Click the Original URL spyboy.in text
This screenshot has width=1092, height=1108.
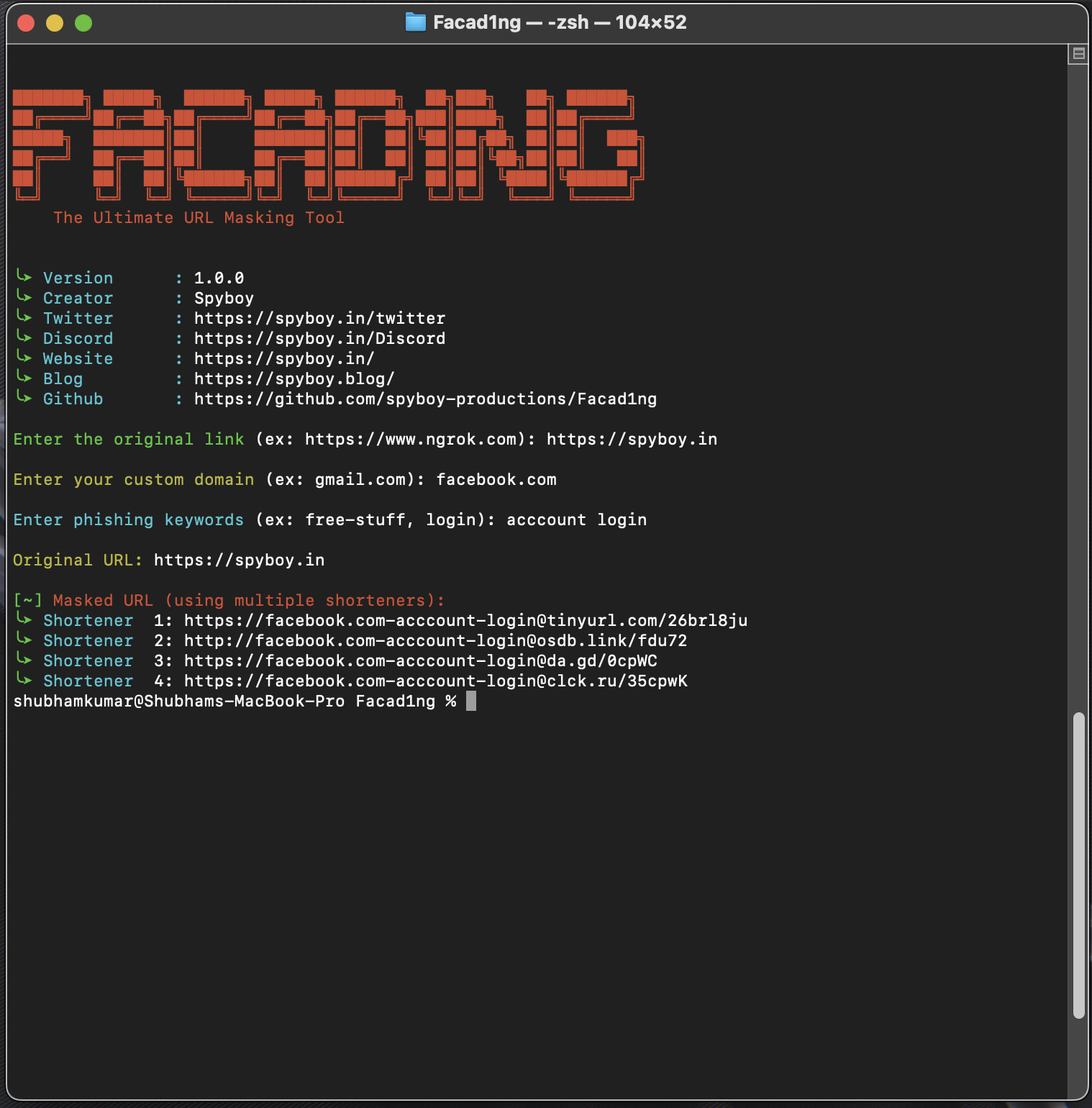[x=237, y=560]
